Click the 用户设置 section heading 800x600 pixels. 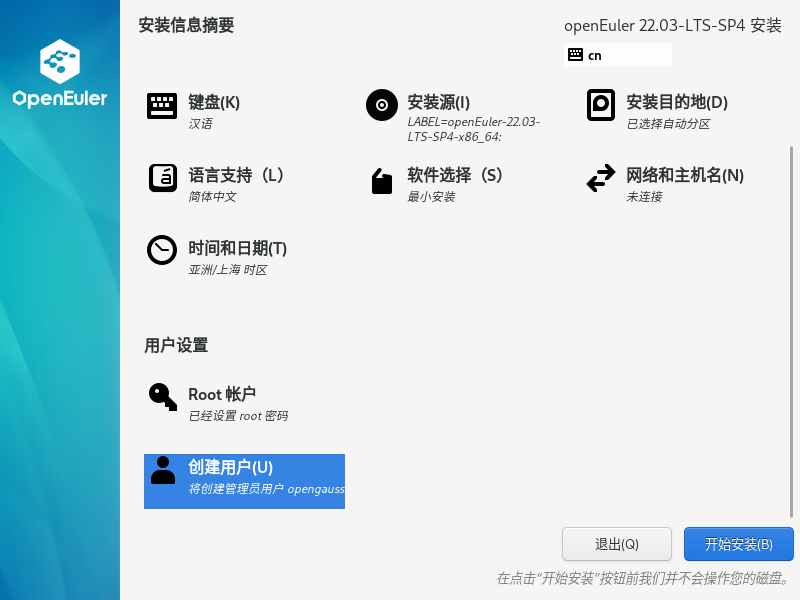click(x=176, y=345)
